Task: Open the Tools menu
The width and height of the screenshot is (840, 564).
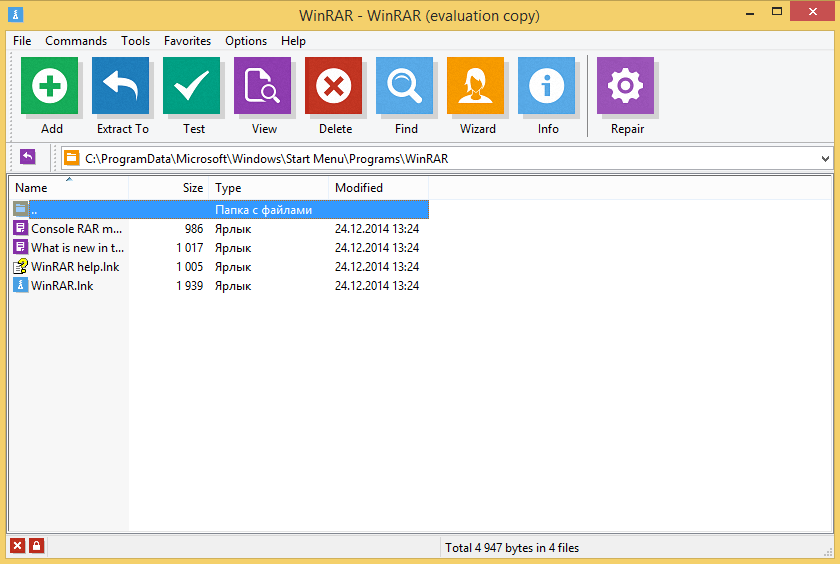Action: click(x=136, y=41)
